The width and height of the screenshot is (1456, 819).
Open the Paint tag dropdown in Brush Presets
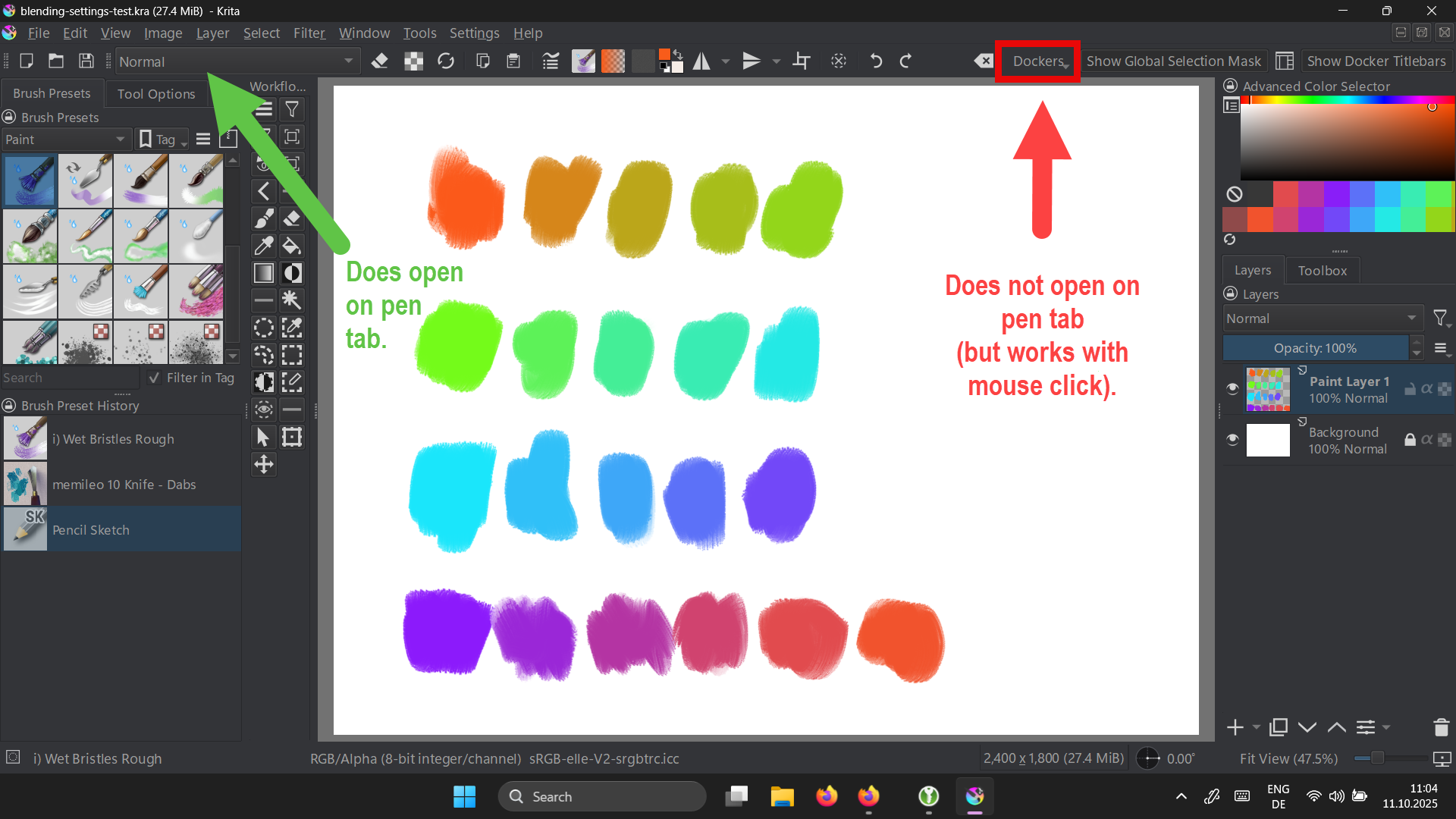click(x=64, y=140)
